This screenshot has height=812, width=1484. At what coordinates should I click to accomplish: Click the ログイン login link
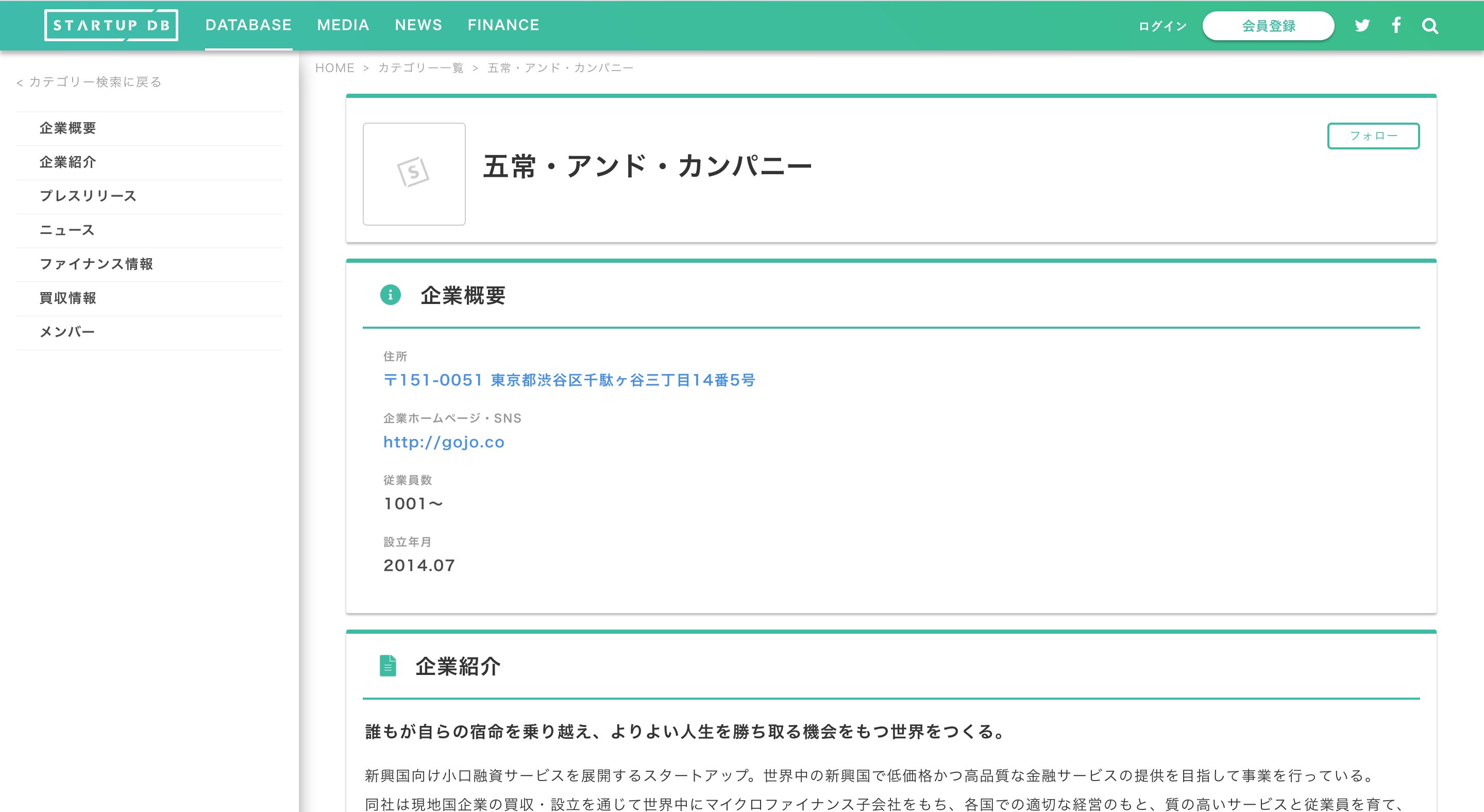pos(1162,26)
